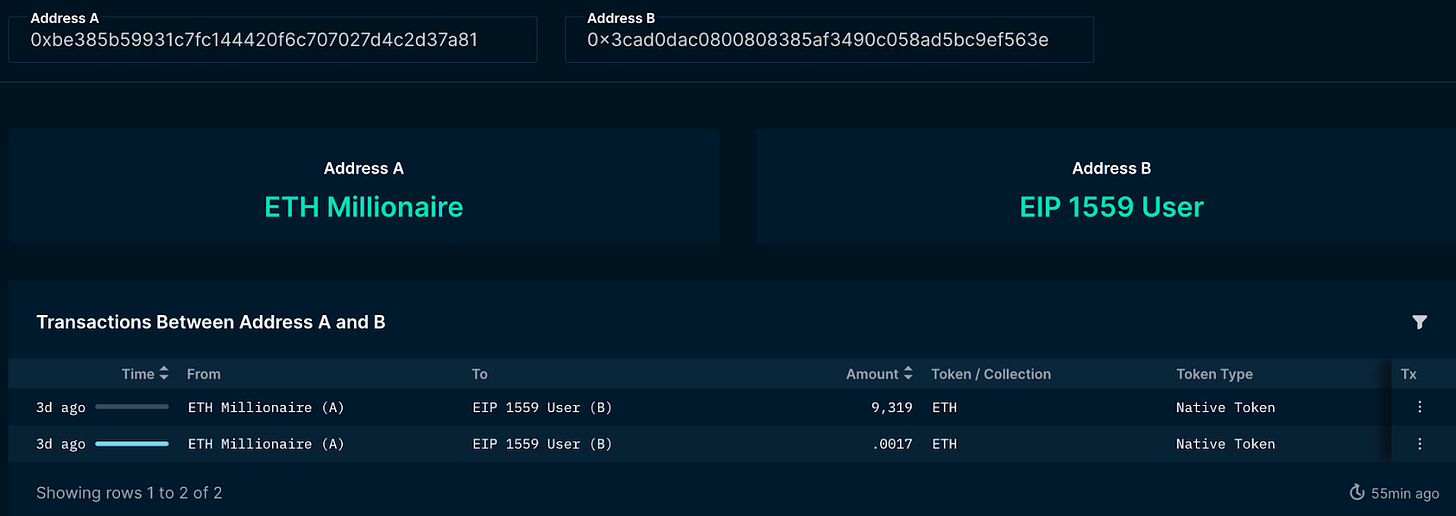This screenshot has width=1456, height=516.
Task: Select the Token / Collection column header
Action: pyautogui.click(x=990, y=374)
